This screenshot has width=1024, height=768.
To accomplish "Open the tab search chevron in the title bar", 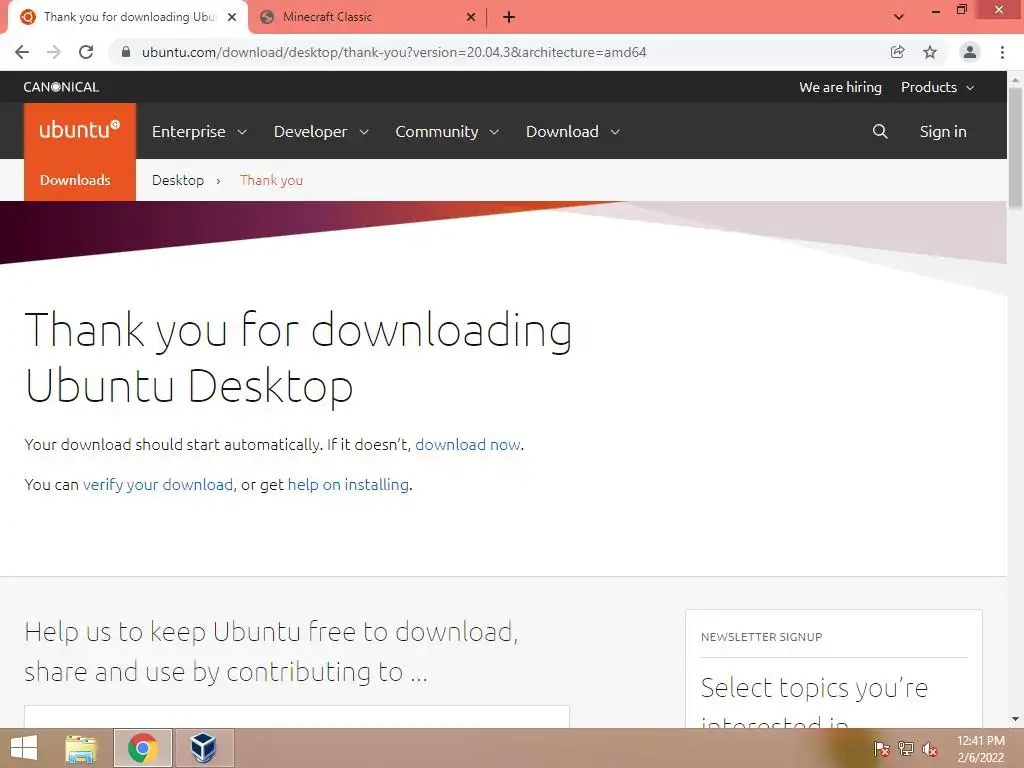I will (899, 17).
